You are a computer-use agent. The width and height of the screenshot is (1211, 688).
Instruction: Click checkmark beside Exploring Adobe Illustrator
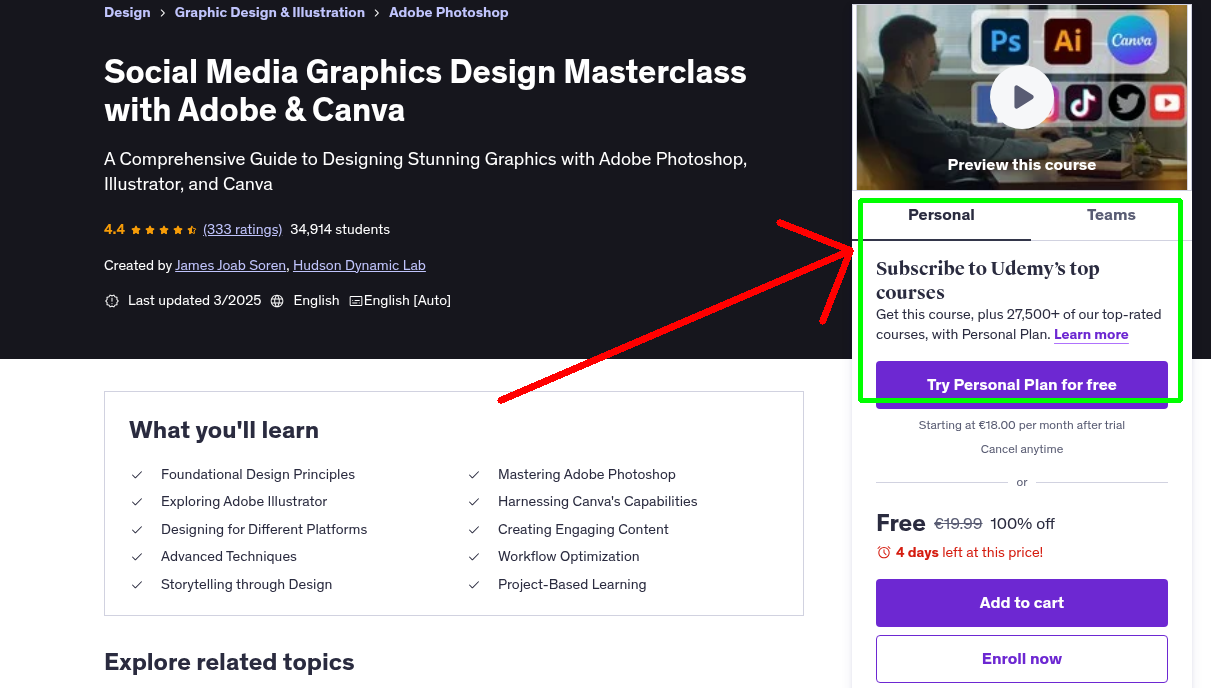(x=138, y=502)
